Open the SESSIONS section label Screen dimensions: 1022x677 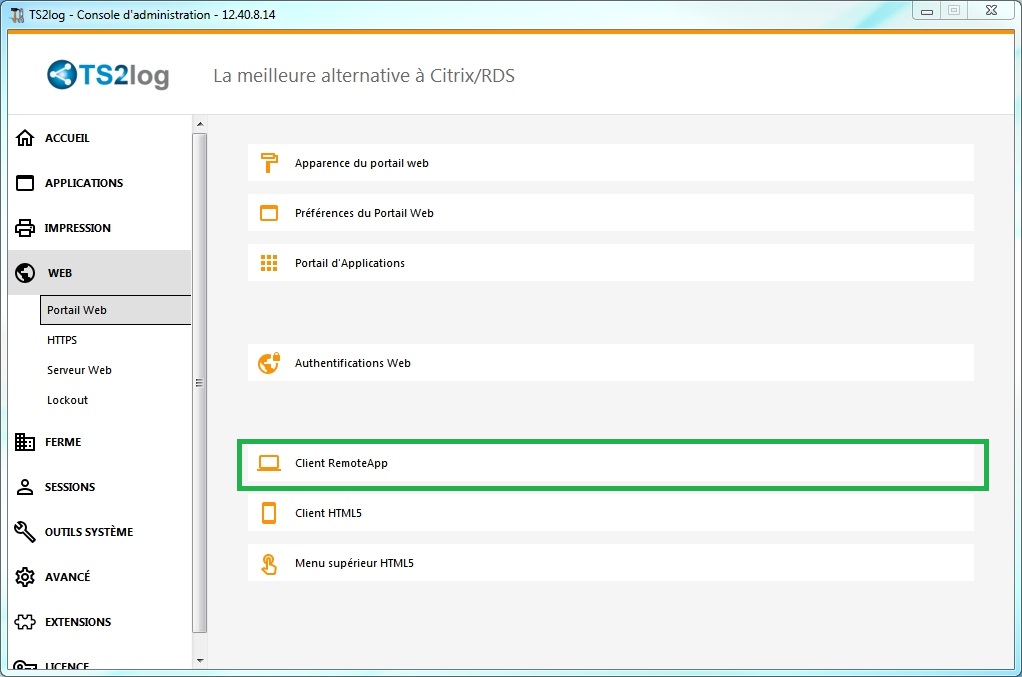70,487
